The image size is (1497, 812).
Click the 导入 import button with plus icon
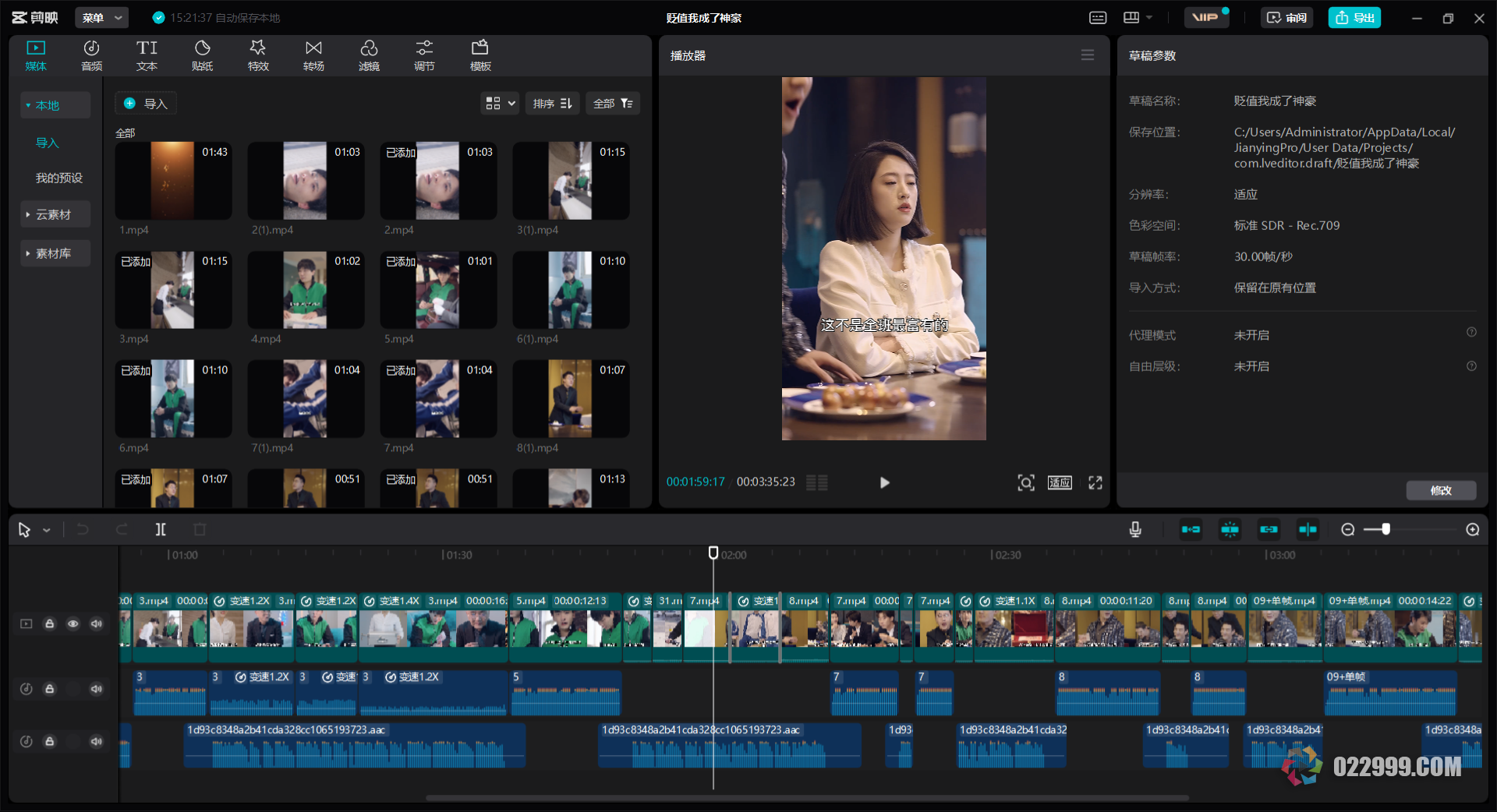(x=146, y=104)
